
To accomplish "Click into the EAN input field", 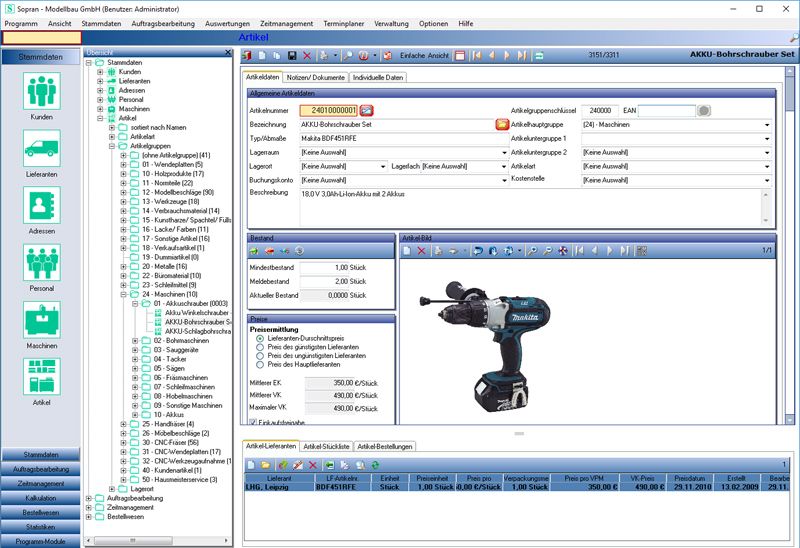I will pos(666,110).
